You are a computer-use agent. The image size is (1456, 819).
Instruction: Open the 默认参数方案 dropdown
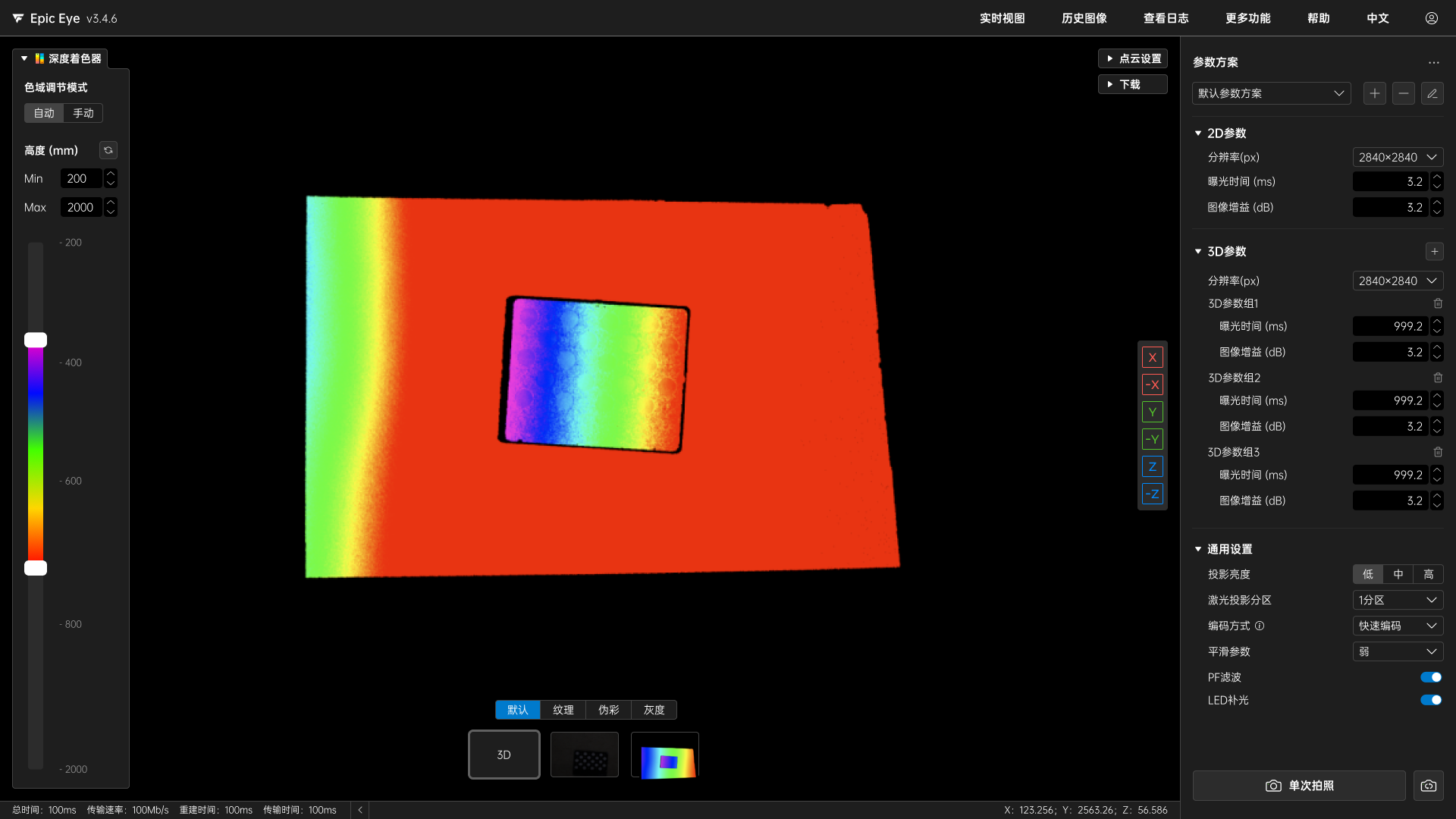click(x=1271, y=93)
